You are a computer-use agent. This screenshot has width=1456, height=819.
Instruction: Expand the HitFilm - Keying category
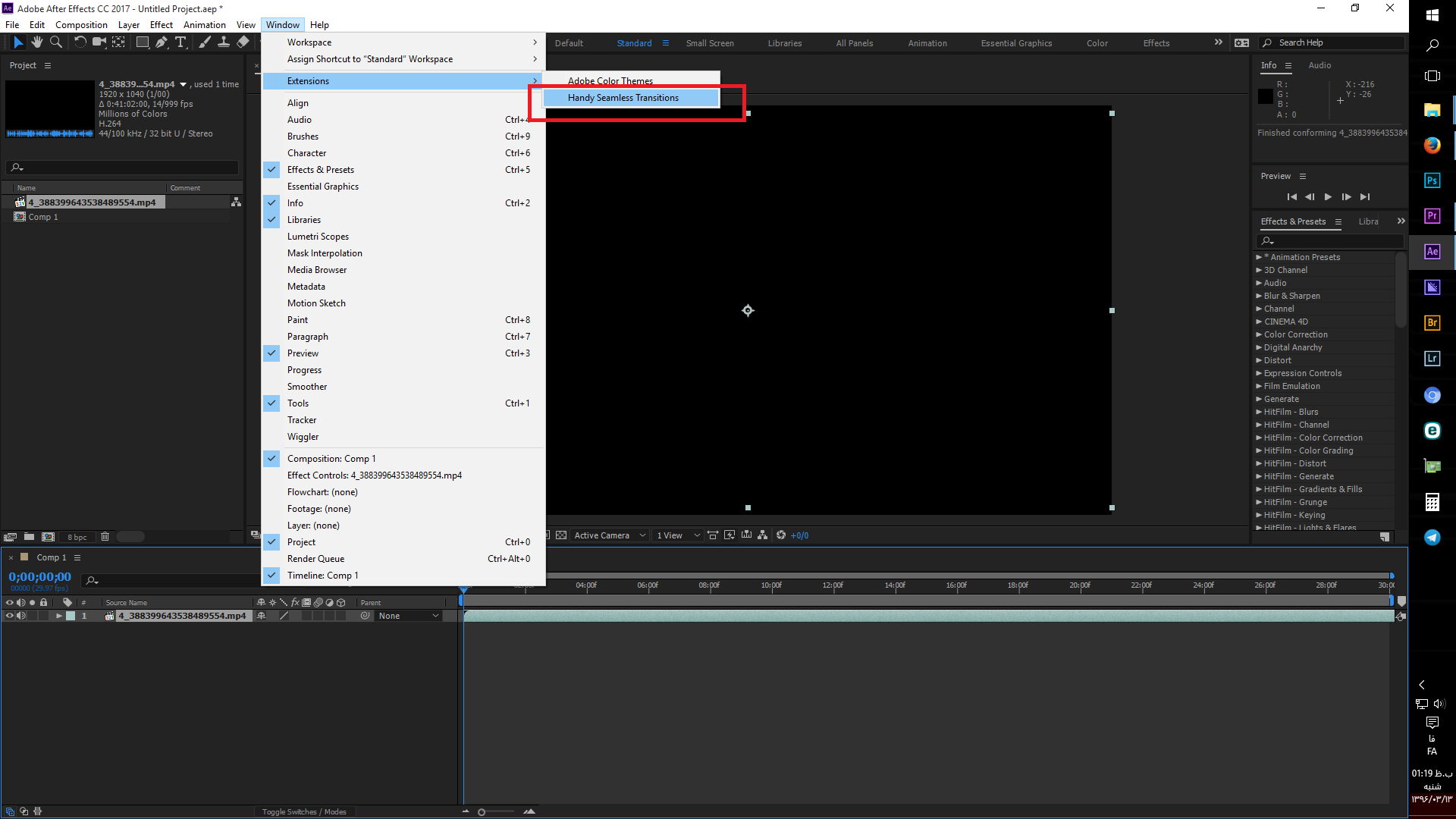[1259, 515]
